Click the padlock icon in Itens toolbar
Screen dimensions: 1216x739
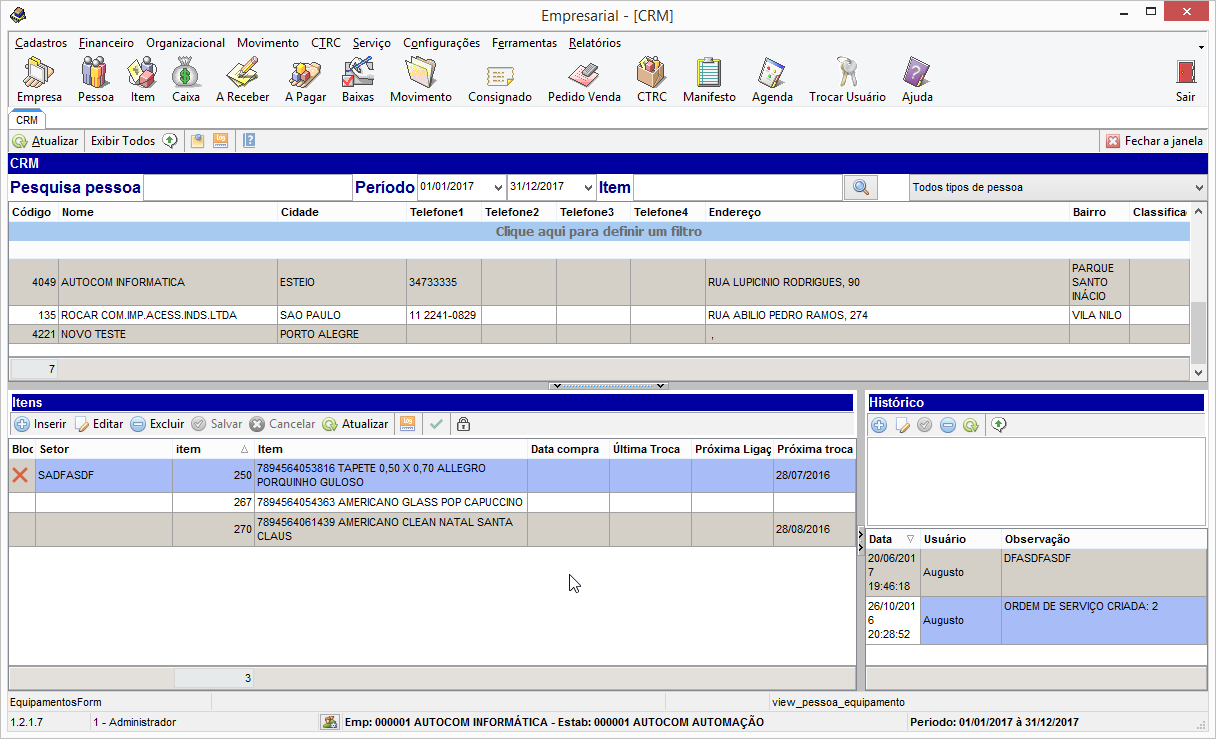[x=463, y=424]
